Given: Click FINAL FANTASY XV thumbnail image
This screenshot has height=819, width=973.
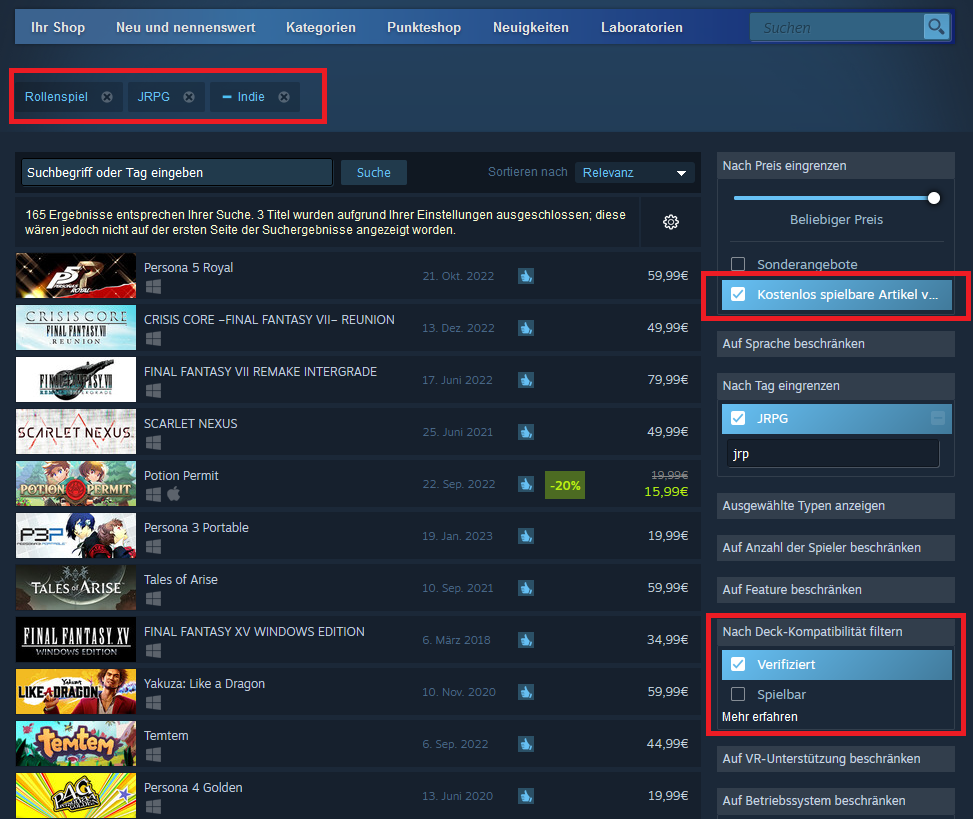Looking at the screenshot, I should pyautogui.click(x=76, y=640).
